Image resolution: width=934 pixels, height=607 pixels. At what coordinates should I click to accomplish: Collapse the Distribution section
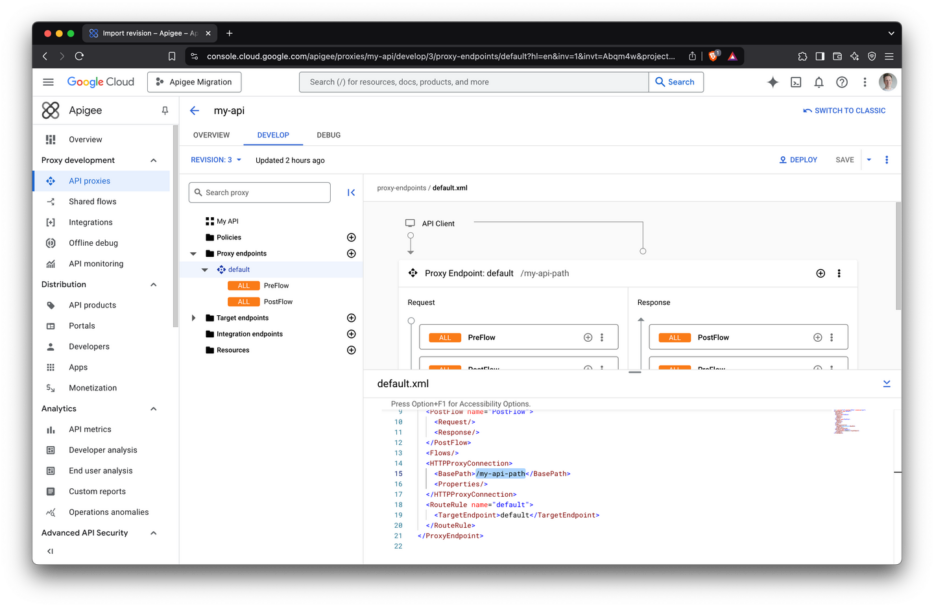click(154, 285)
